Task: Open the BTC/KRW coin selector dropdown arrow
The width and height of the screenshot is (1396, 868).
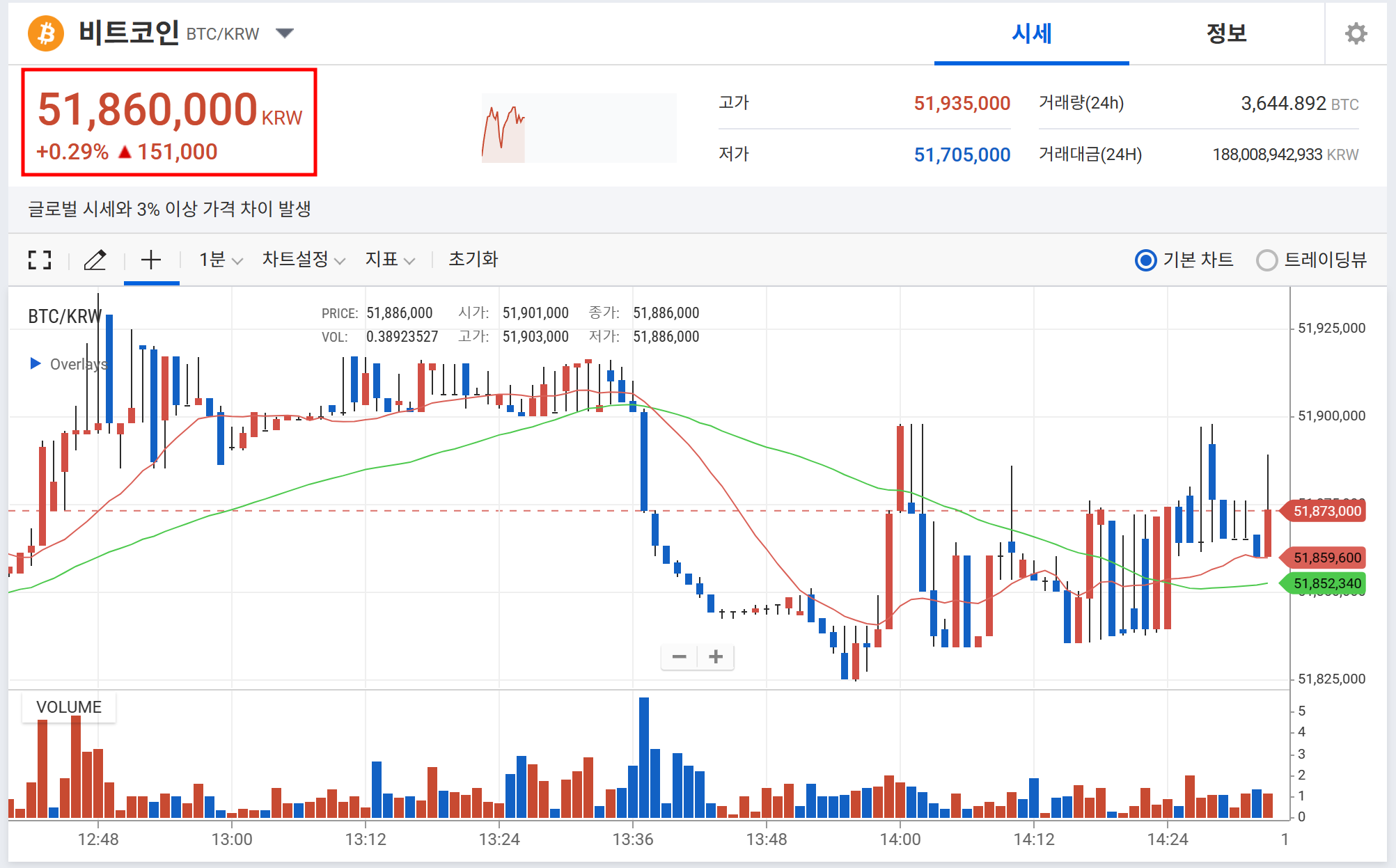Action: click(x=285, y=33)
